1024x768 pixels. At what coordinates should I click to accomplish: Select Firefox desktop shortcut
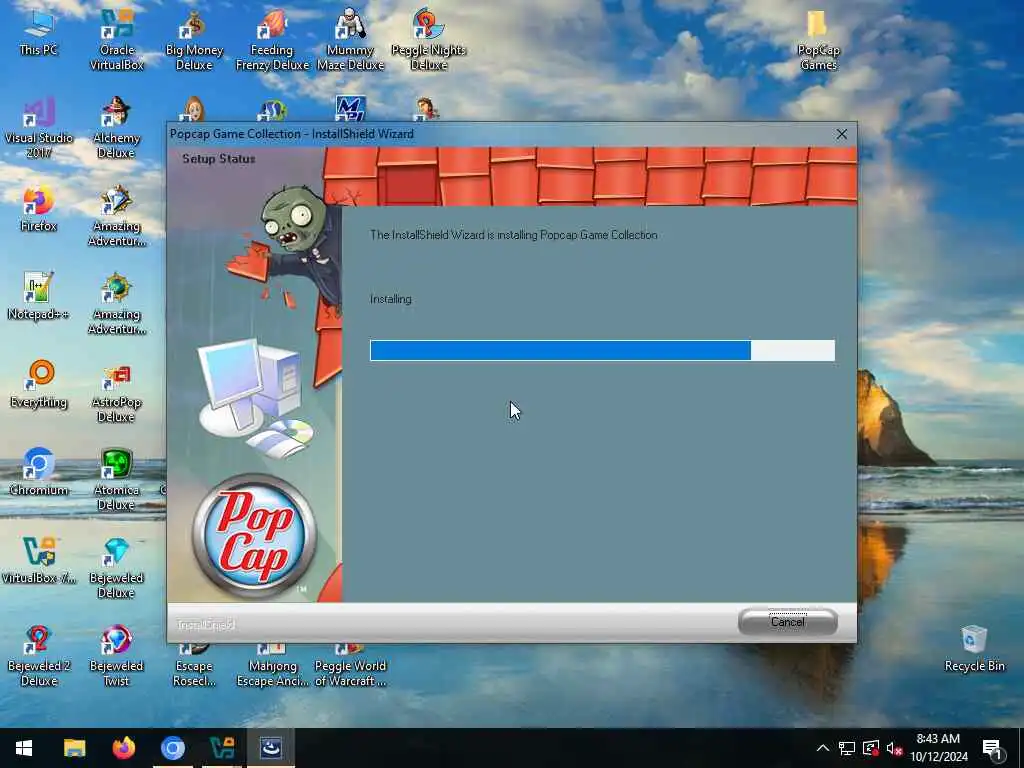39,209
